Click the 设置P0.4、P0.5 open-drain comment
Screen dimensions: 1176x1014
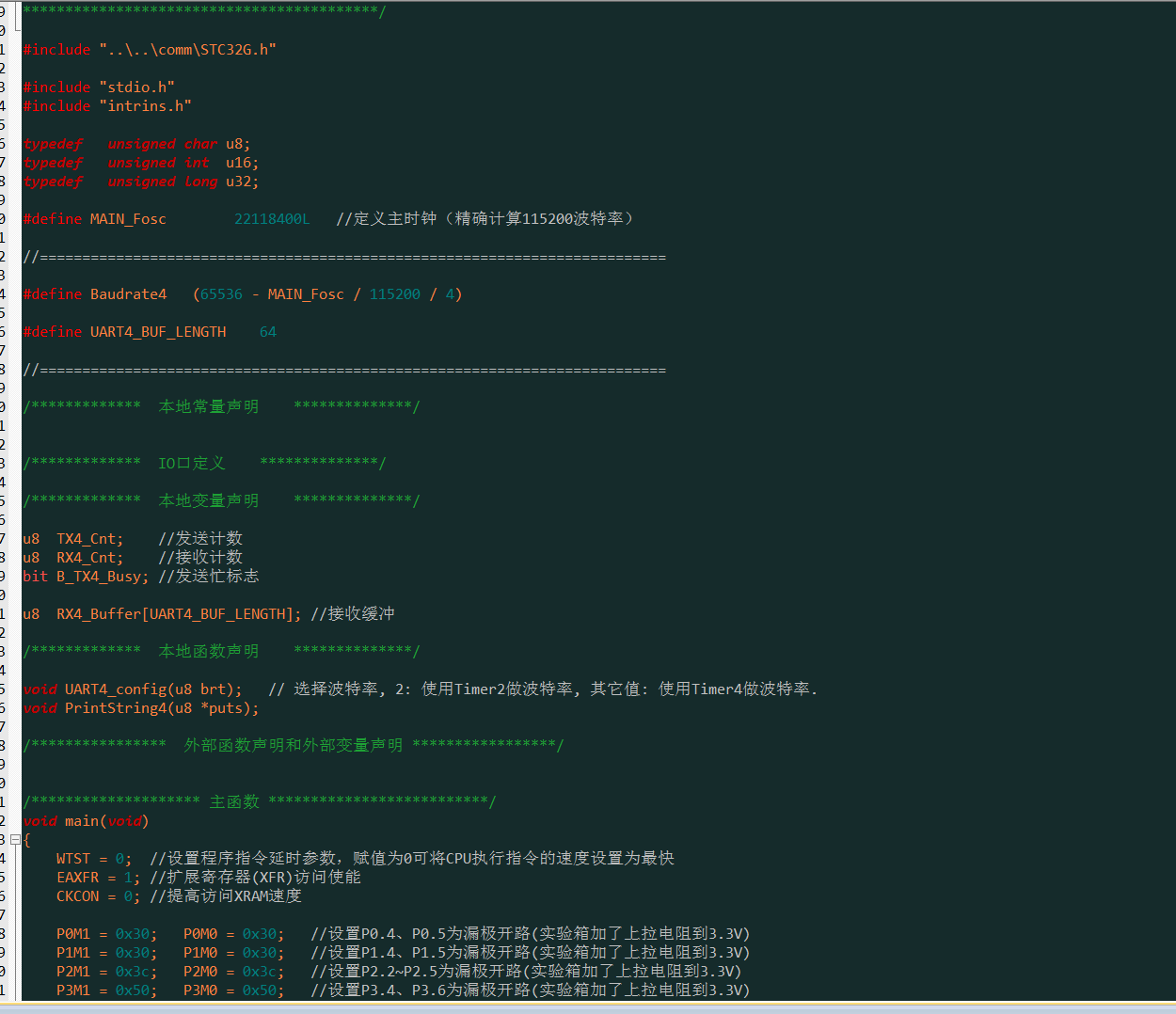tap(531, 933)
